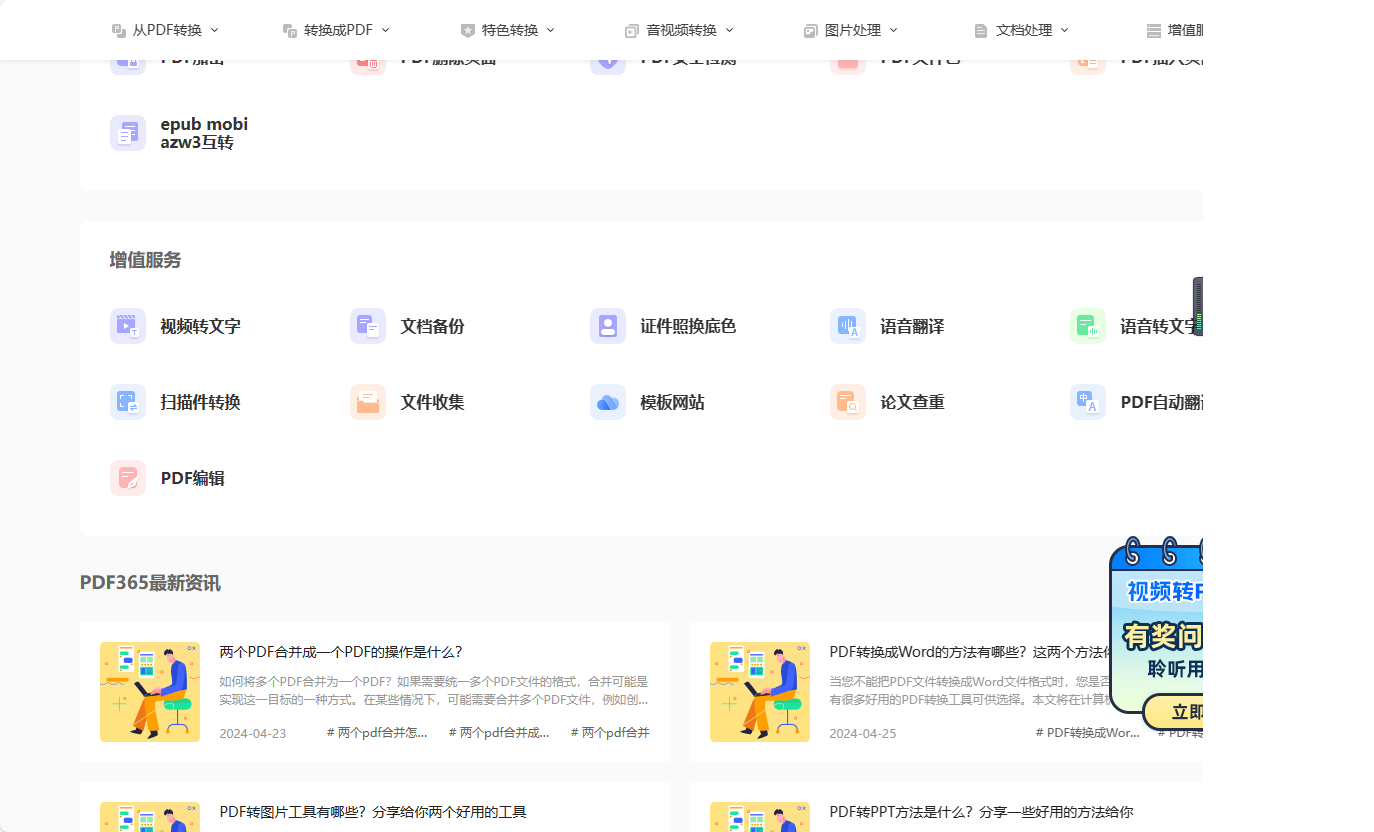Expand the 文档处理 dropdown arrow

1064,30
